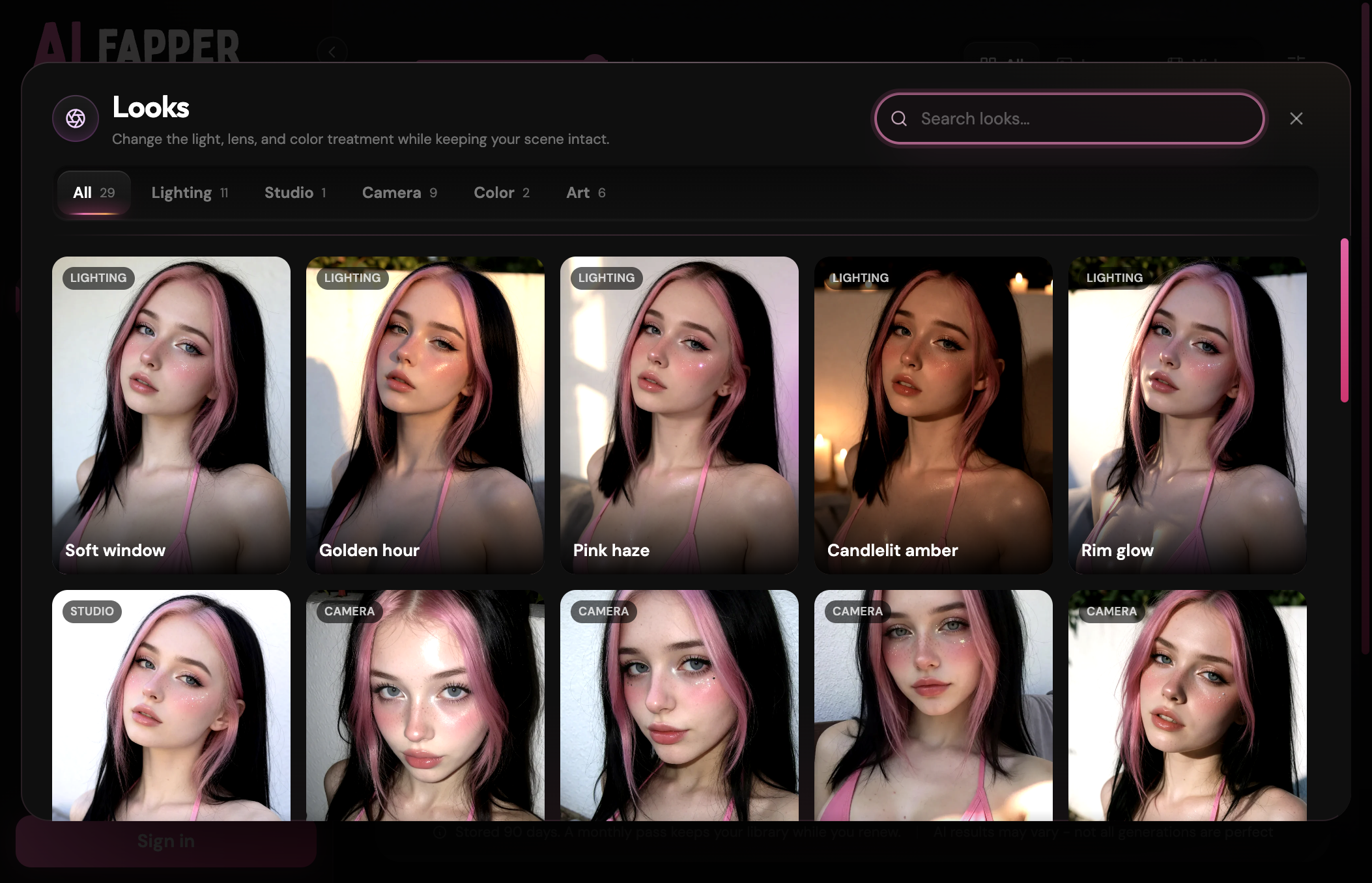The image size is (1372, 883).
Task: Select the Rim glow look
Action: click(1188, 415)
